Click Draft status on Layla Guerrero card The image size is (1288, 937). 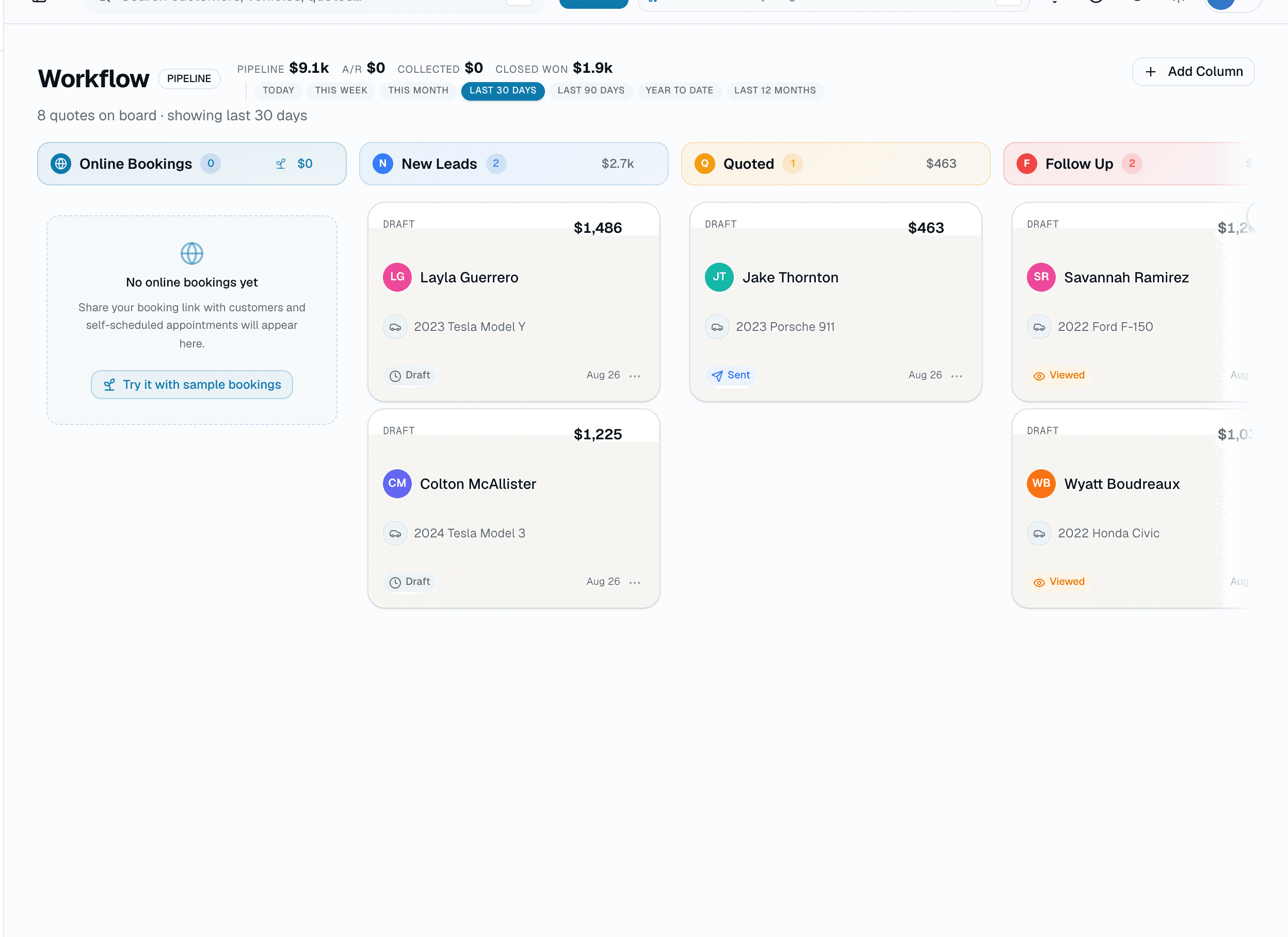[409, 375]
